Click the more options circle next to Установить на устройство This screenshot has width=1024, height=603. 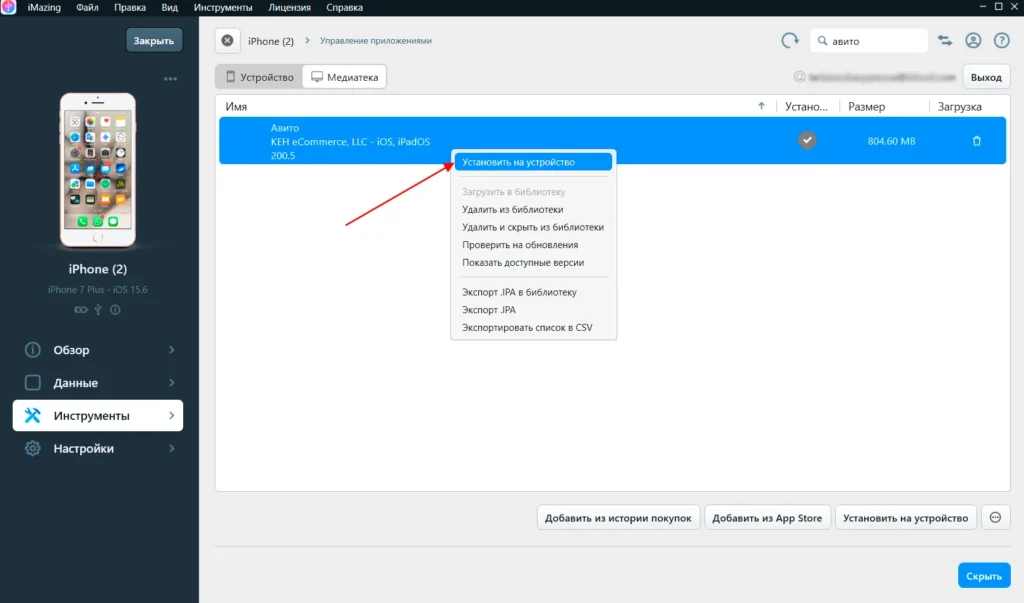tap(995, 517)
